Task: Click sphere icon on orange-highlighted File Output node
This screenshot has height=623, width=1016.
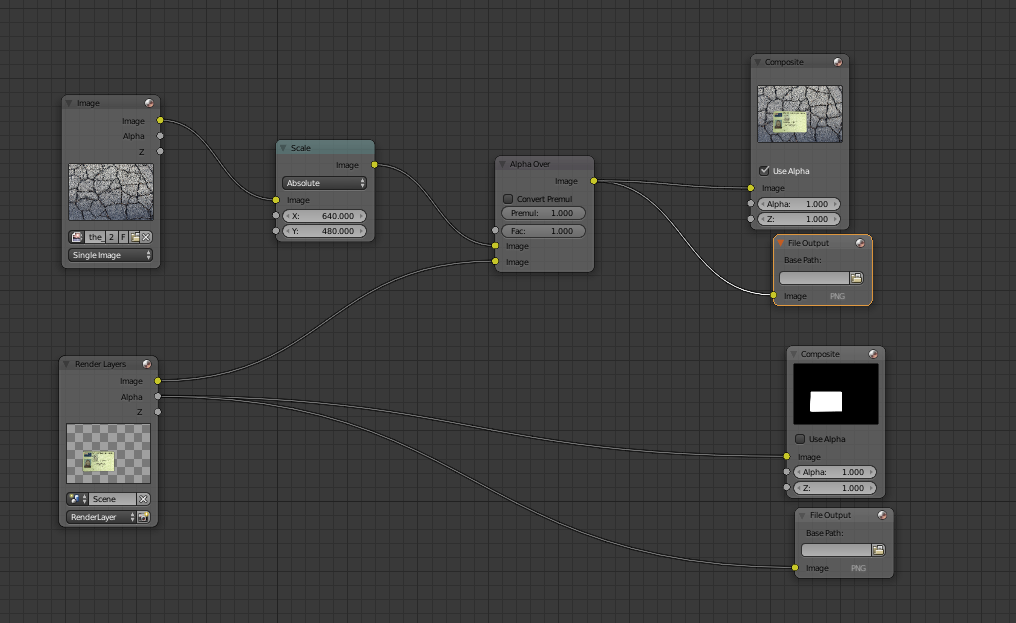Action: click(860, 243)
